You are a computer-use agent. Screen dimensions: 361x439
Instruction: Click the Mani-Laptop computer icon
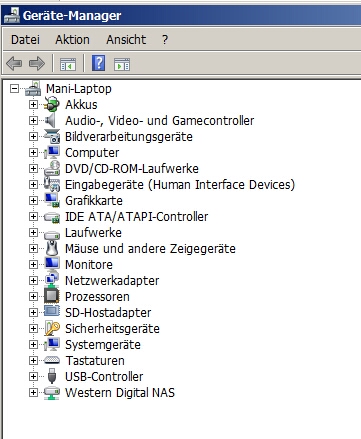(x=33, y=88)
